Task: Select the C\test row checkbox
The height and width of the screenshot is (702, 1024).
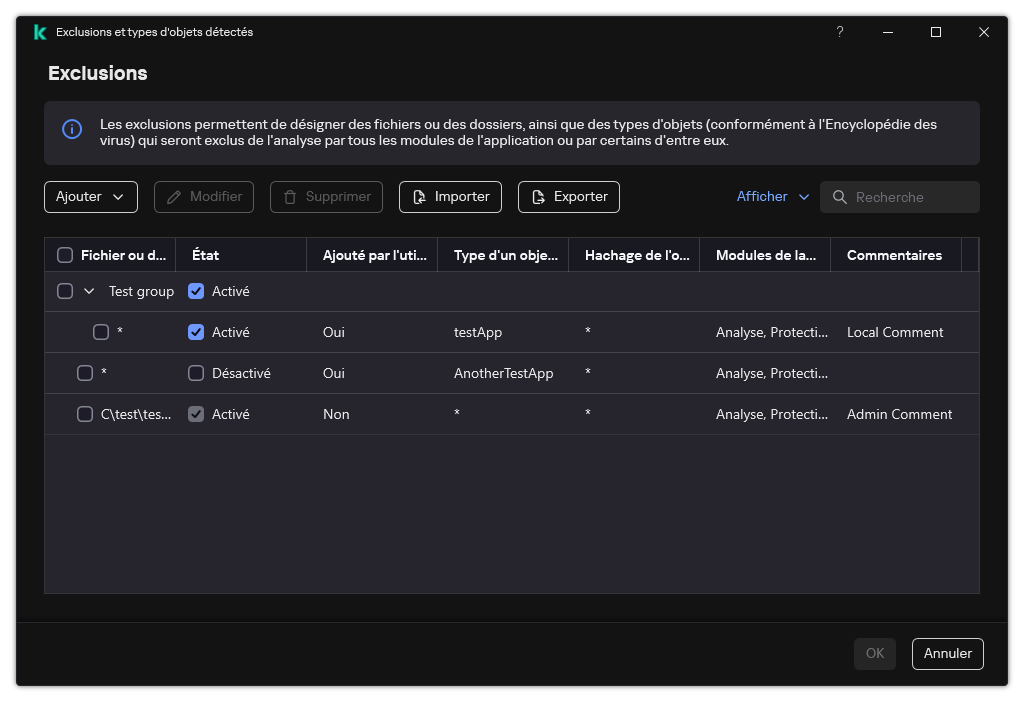Action: (85, 414)
